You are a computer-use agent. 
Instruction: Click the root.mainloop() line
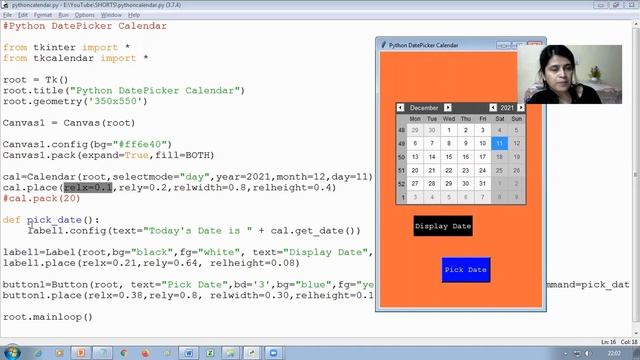tap(48, 317)
